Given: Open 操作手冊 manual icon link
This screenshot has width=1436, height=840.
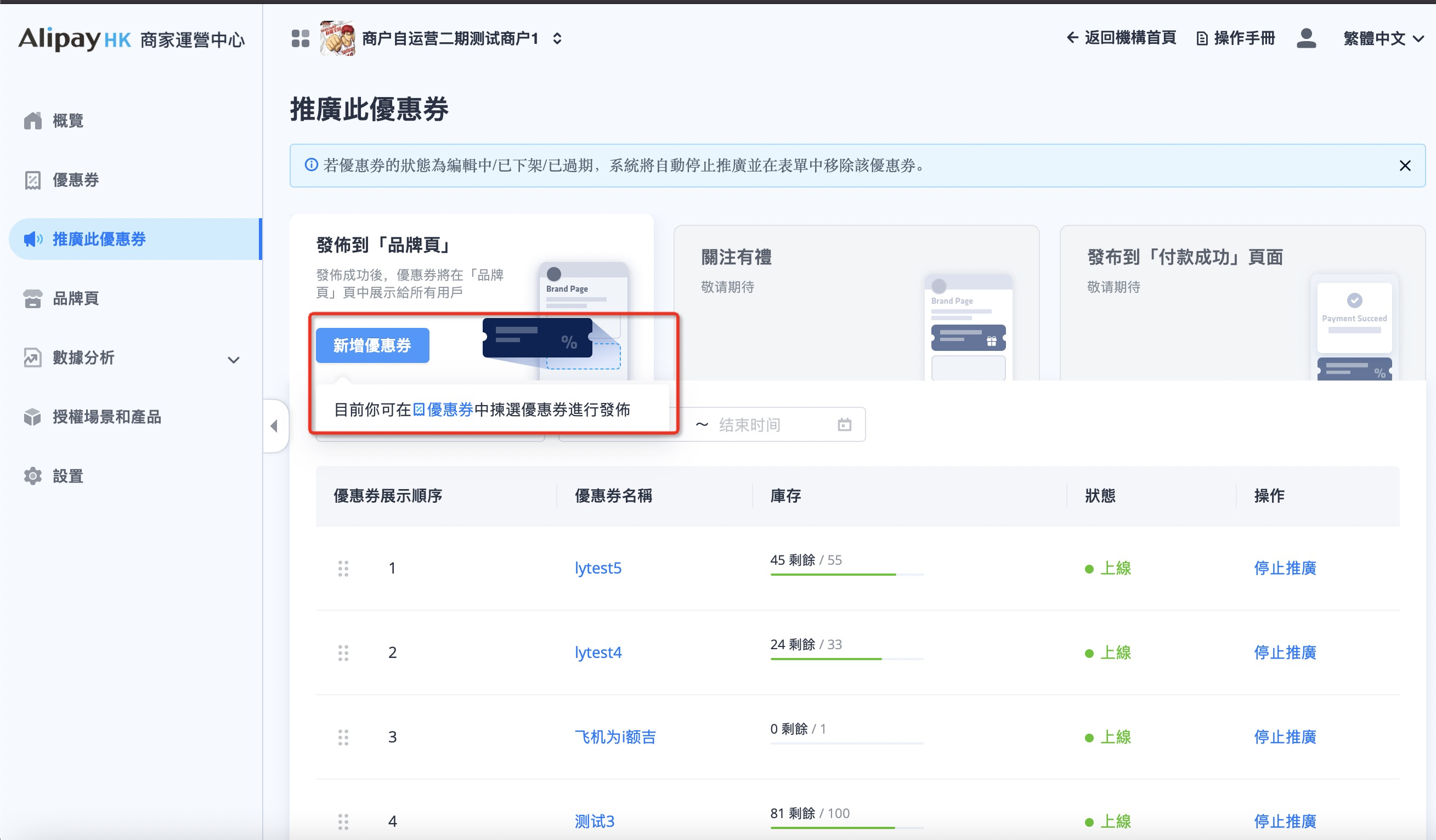Looking at the screenshot, I should click(x=1235, y=38).
